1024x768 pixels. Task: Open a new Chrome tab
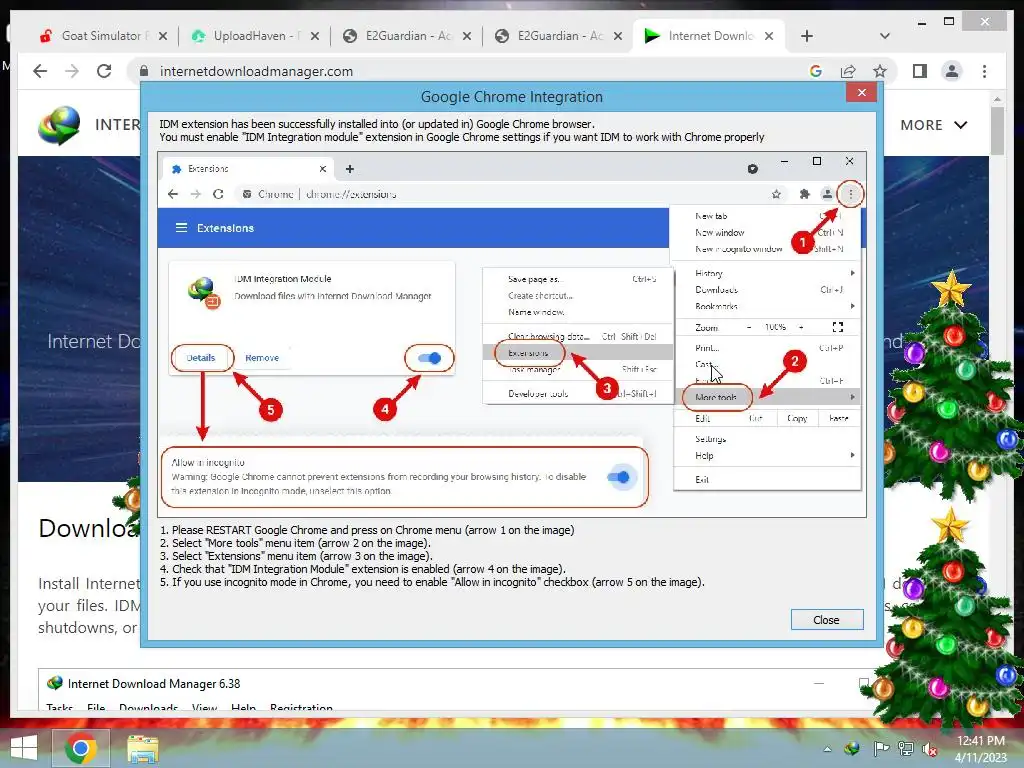(x=807, y=37)
